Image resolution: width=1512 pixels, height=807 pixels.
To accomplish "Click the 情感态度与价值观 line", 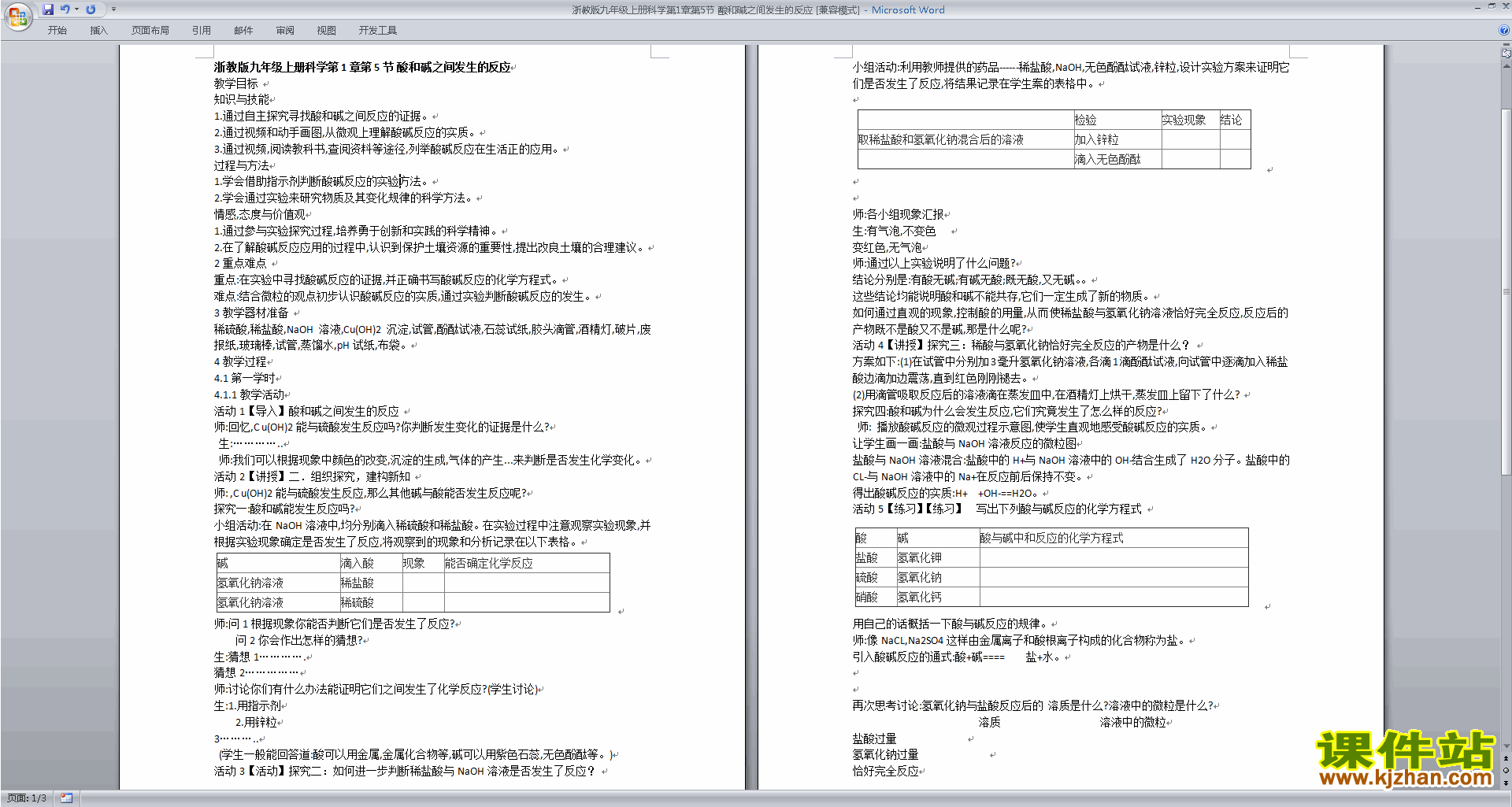I will point(259,215).
